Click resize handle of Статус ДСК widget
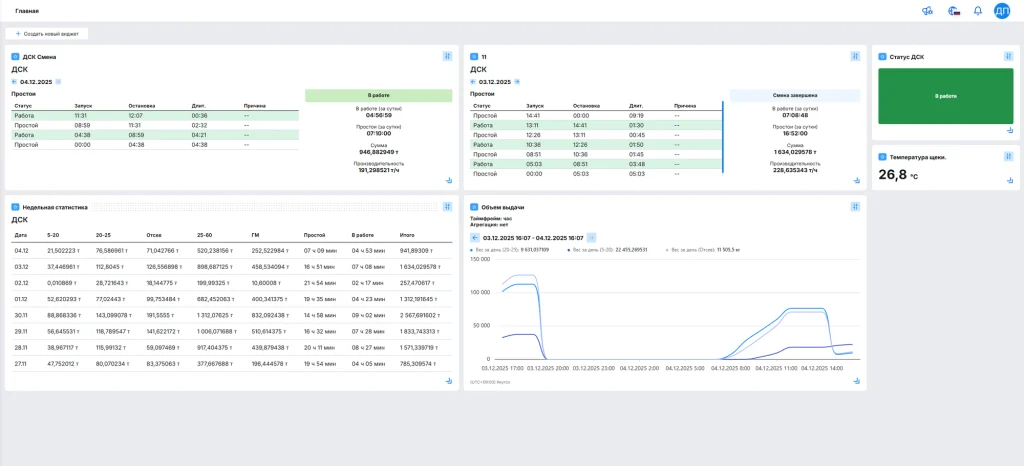The width and height of the screenshot is (1024, 466). (1010, 130)
